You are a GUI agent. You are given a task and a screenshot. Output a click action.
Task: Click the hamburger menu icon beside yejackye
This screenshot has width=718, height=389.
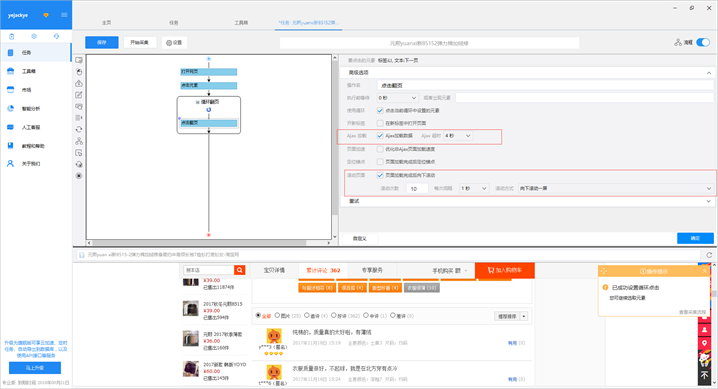tap(64, 15)
